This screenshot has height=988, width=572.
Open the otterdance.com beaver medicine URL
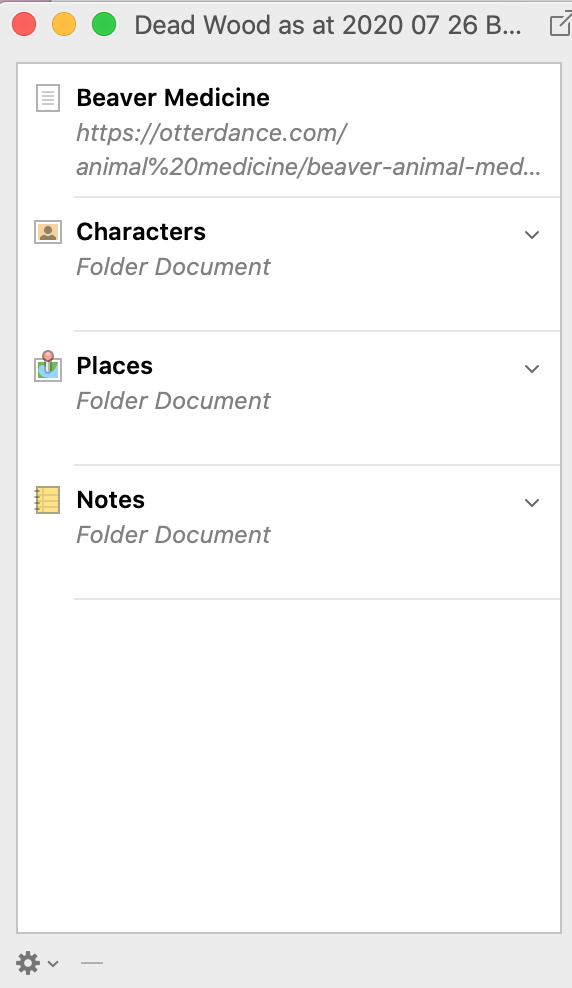[x=308, y=150]
